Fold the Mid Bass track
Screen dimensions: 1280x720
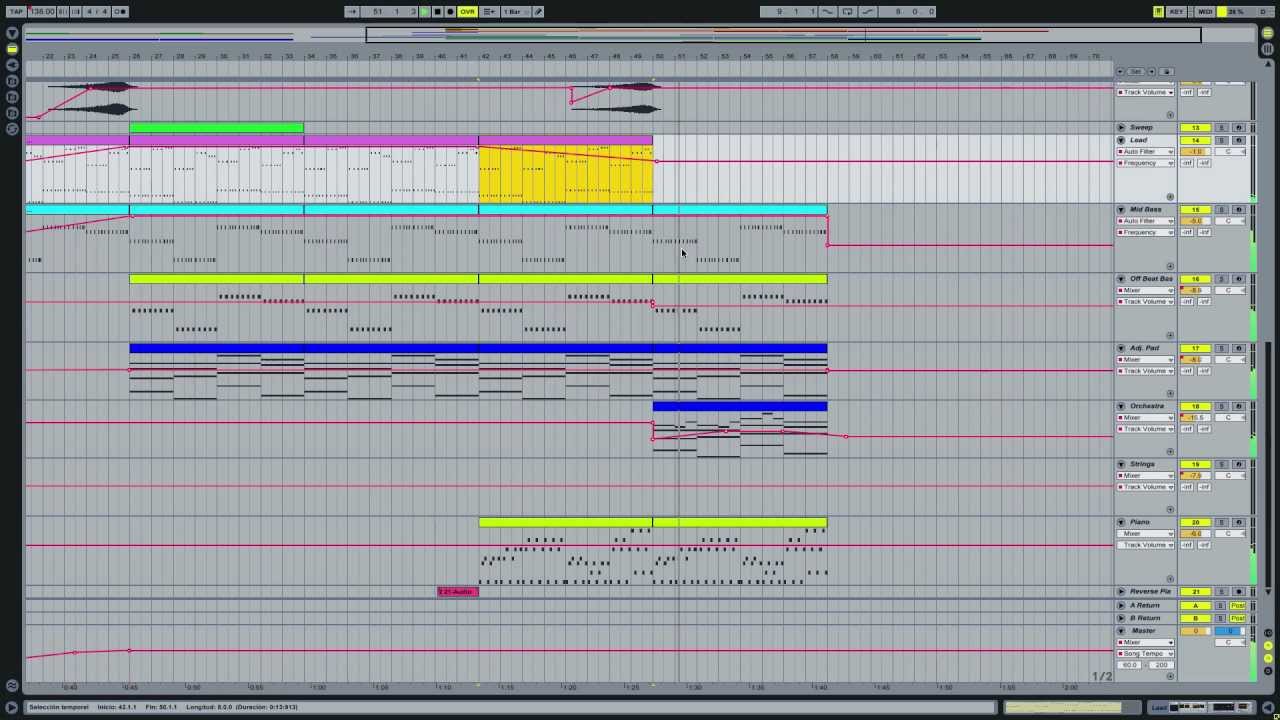coord(1121,209)
